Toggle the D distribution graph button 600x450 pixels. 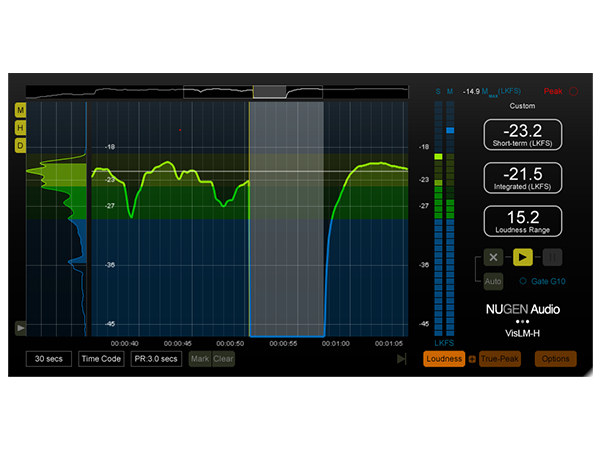(x=20, y=145)
